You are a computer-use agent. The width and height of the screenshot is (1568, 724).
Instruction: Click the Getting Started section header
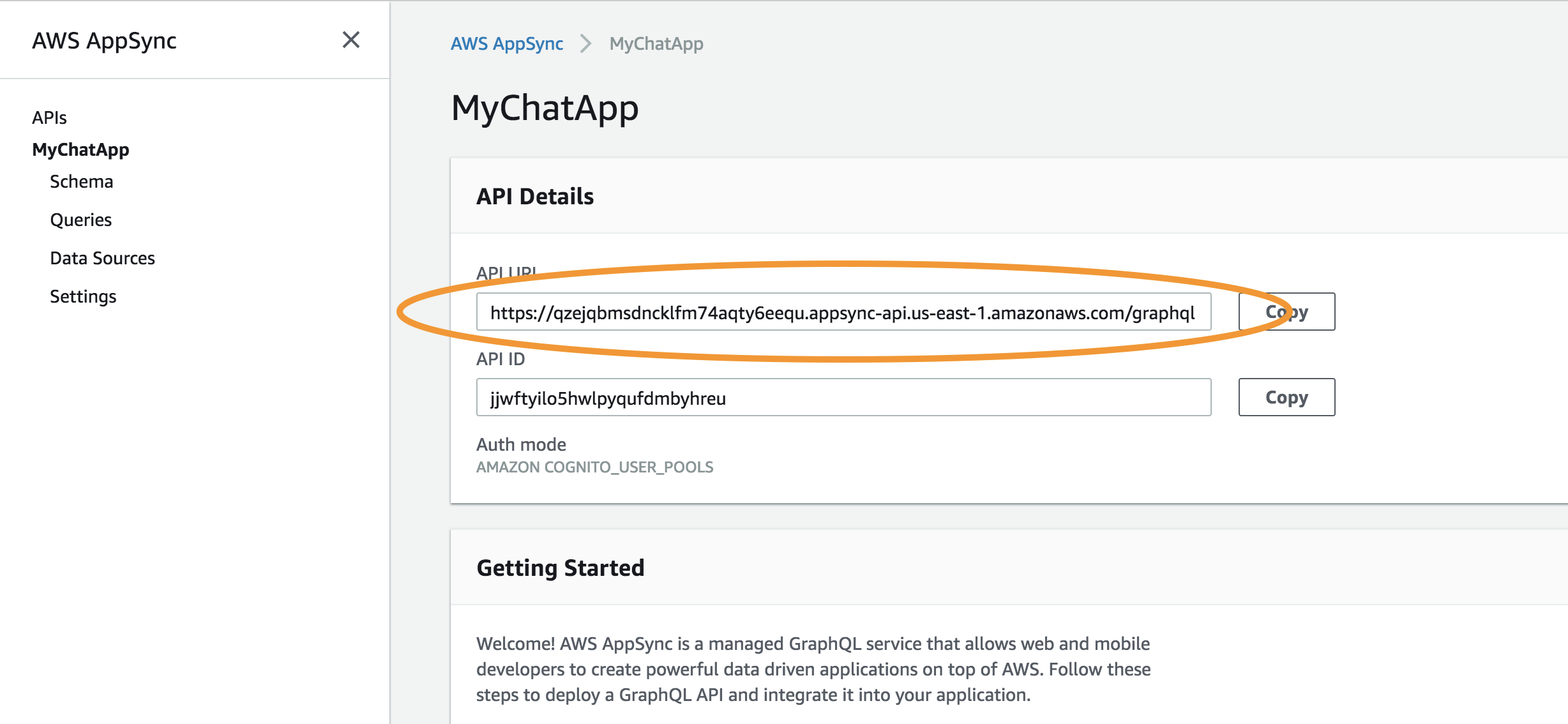click(561, 568)
